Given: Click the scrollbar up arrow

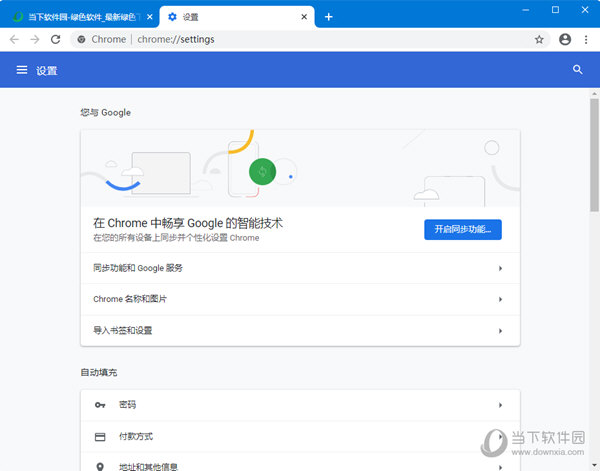Looking at the screenshot, I should click(594, 93).
